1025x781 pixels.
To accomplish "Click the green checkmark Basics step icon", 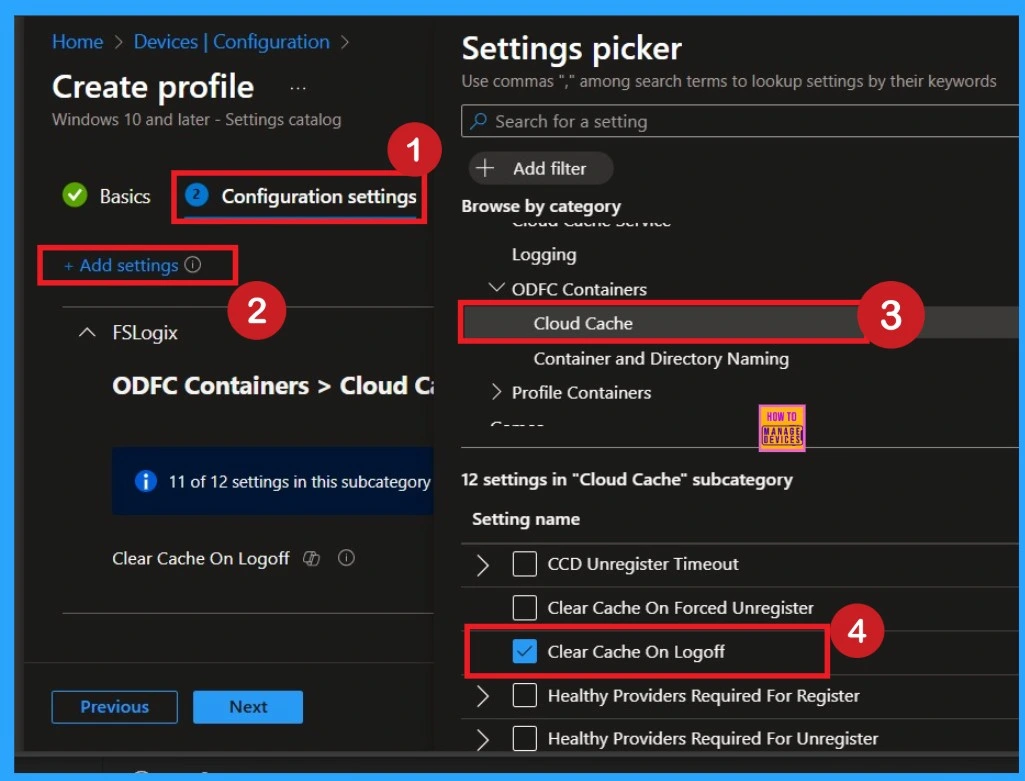I will pos(75,196).
